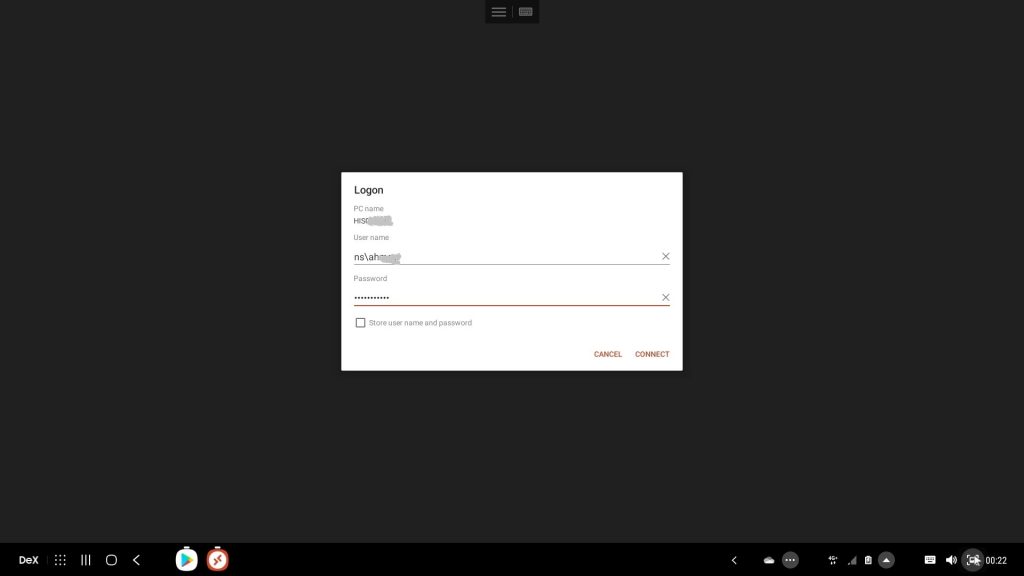Open the DeX menu
Viewport: 1024px width, 576px height.
pyautogui.click(x=28, y=560)
